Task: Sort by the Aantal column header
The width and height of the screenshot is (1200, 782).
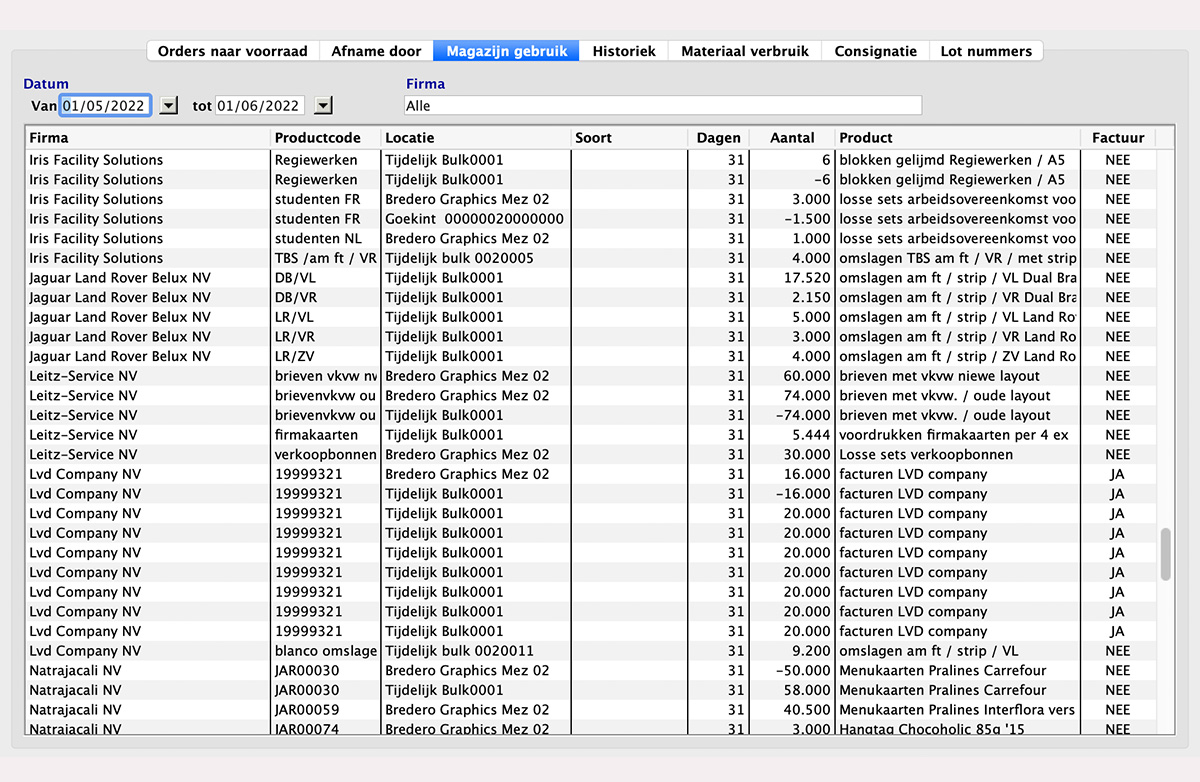Action: [x=792, y=138]
